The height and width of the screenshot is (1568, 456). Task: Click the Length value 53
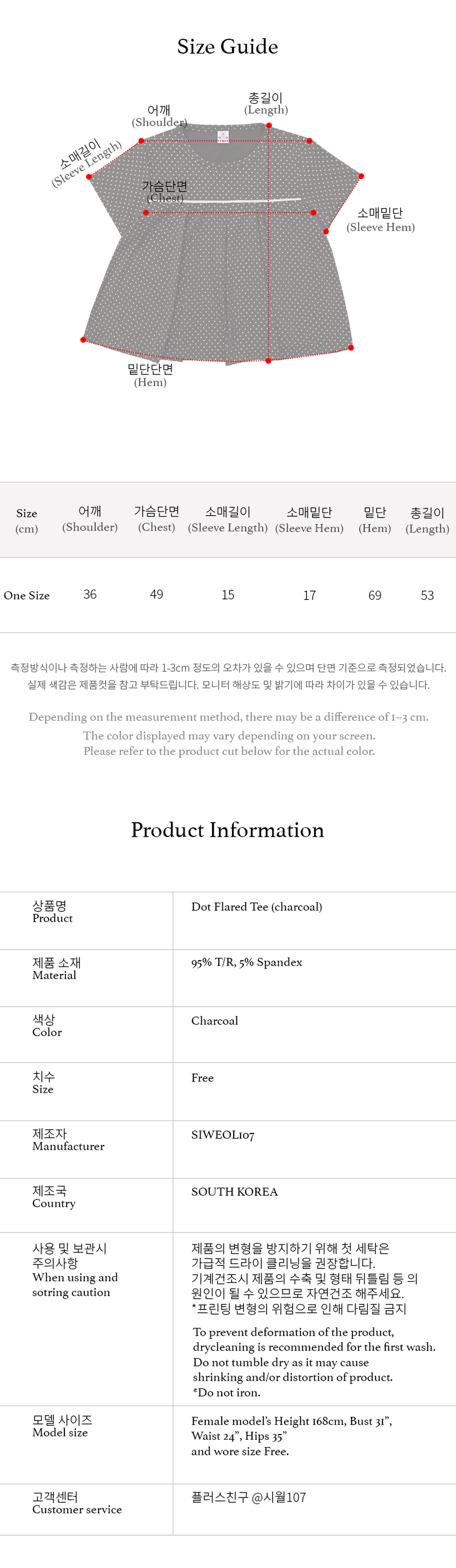pyautogui.click(x=427, y=595)
